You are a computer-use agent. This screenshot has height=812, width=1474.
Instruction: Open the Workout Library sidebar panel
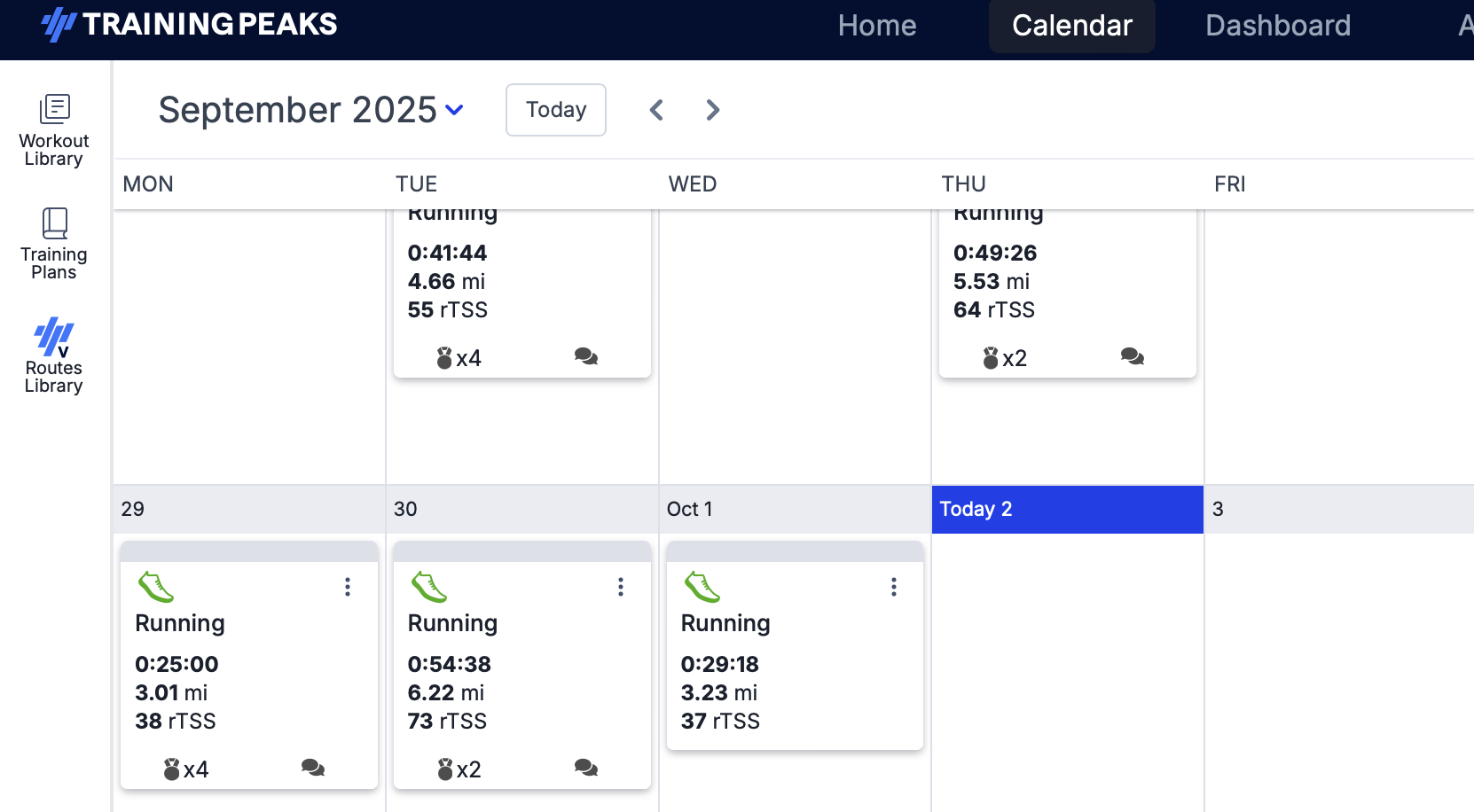point(54,129)
